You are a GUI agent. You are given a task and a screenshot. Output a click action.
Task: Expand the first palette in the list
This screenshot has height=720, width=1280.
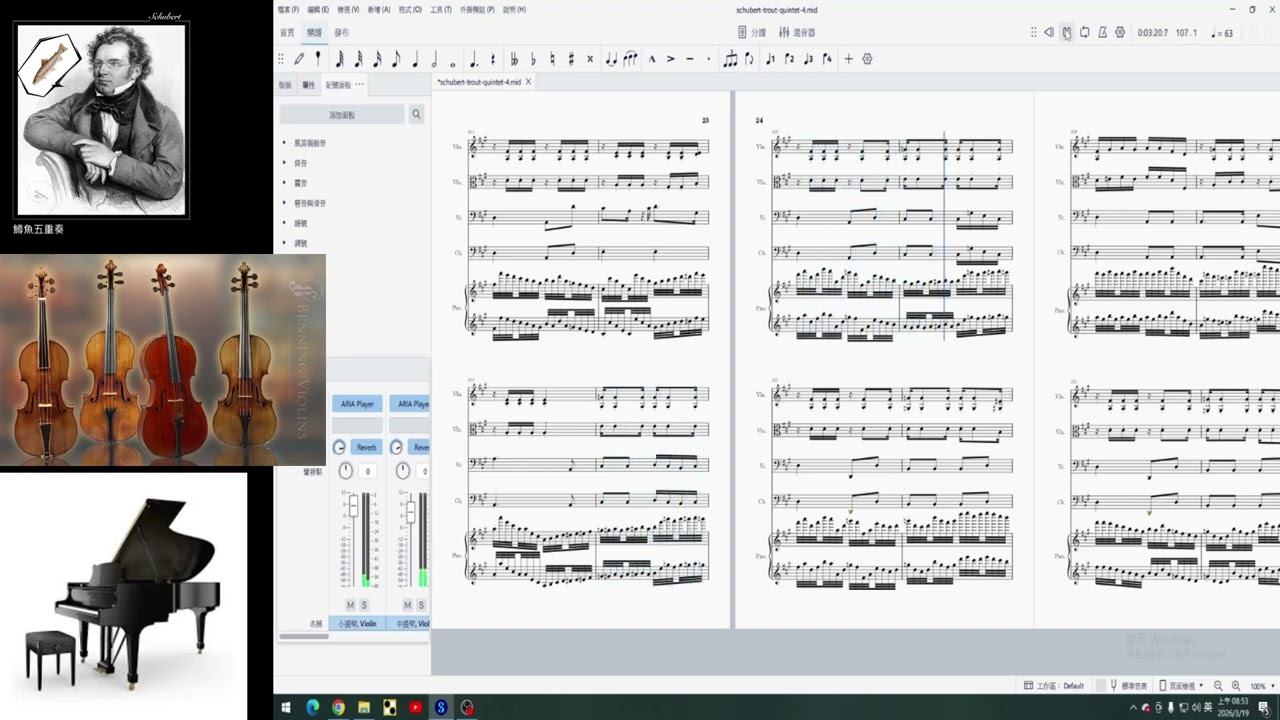[284, 143]
